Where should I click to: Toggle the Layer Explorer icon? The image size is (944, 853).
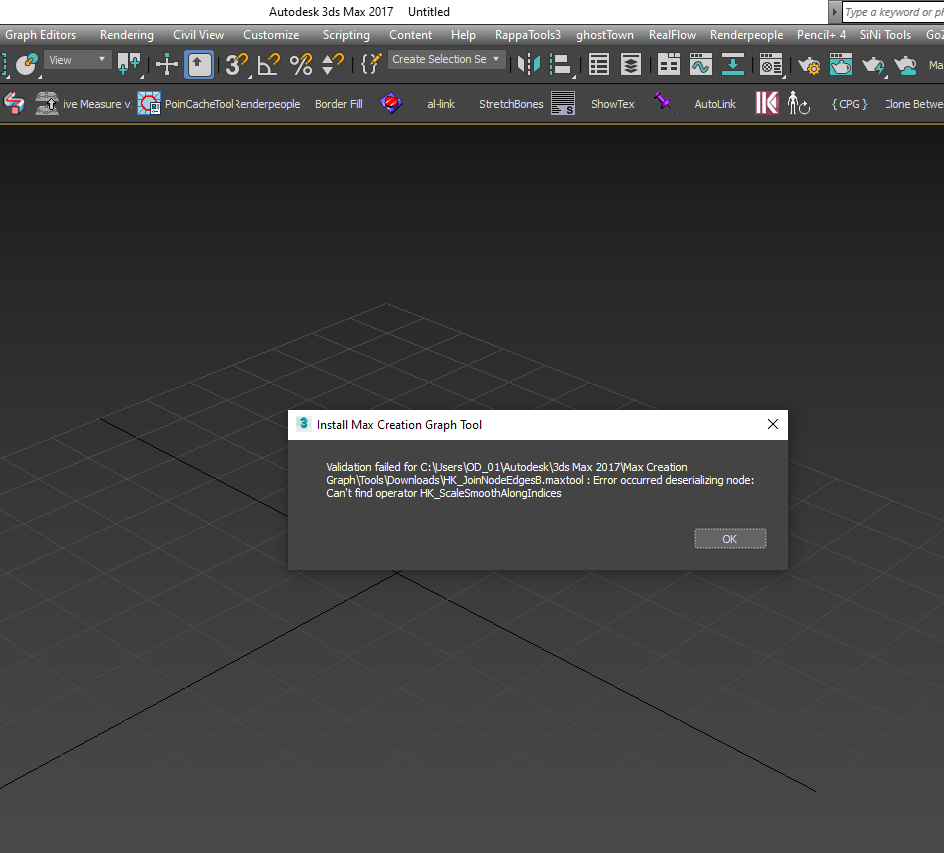tap(630, 64)
